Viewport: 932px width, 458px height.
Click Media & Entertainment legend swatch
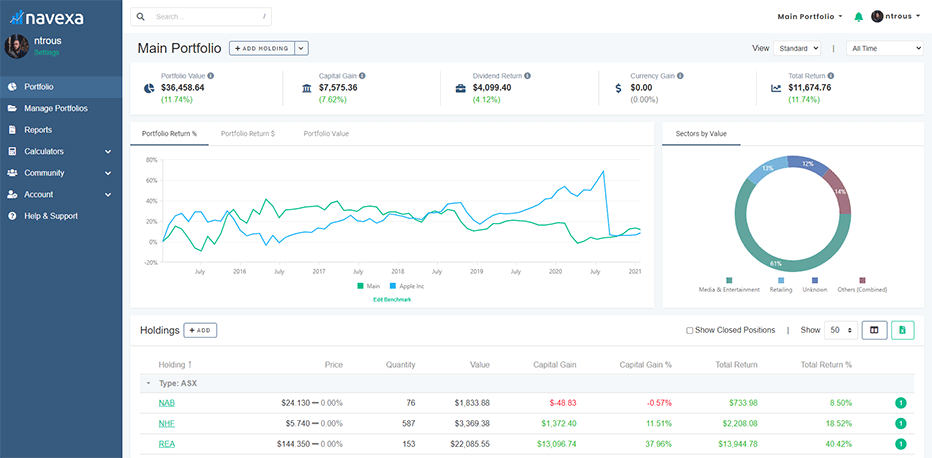point(730,280)
